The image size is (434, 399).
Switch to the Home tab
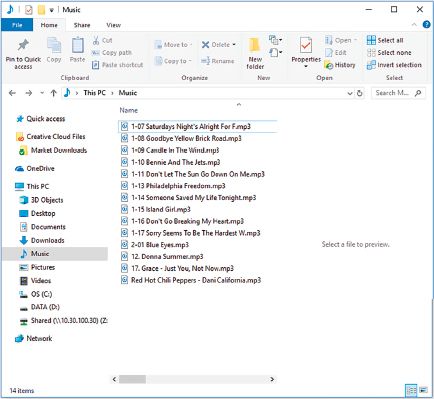click(x=49, y=25)
